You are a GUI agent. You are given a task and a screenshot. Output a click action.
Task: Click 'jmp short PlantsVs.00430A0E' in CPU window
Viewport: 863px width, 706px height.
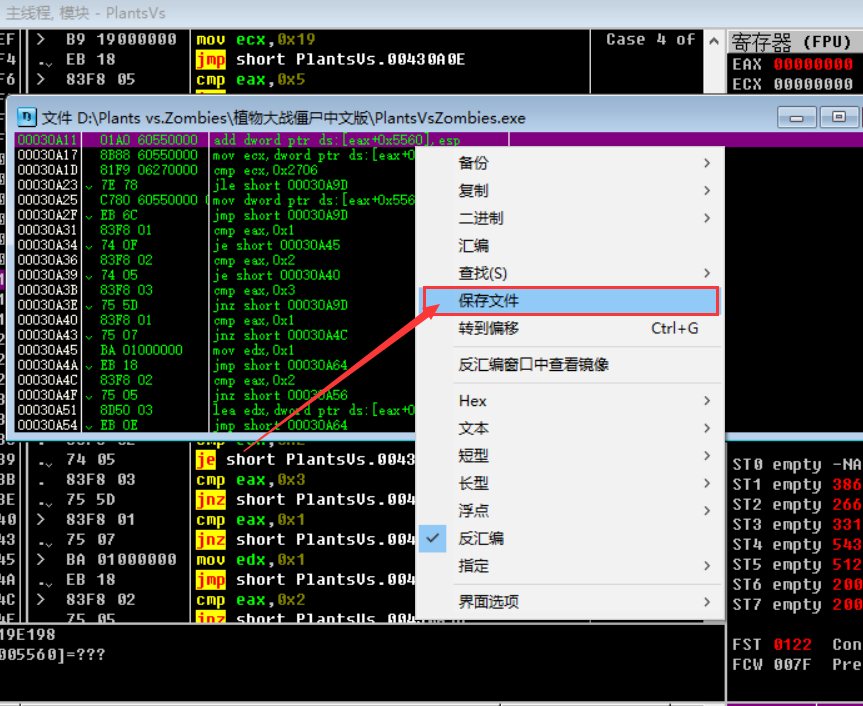(330, 59)
